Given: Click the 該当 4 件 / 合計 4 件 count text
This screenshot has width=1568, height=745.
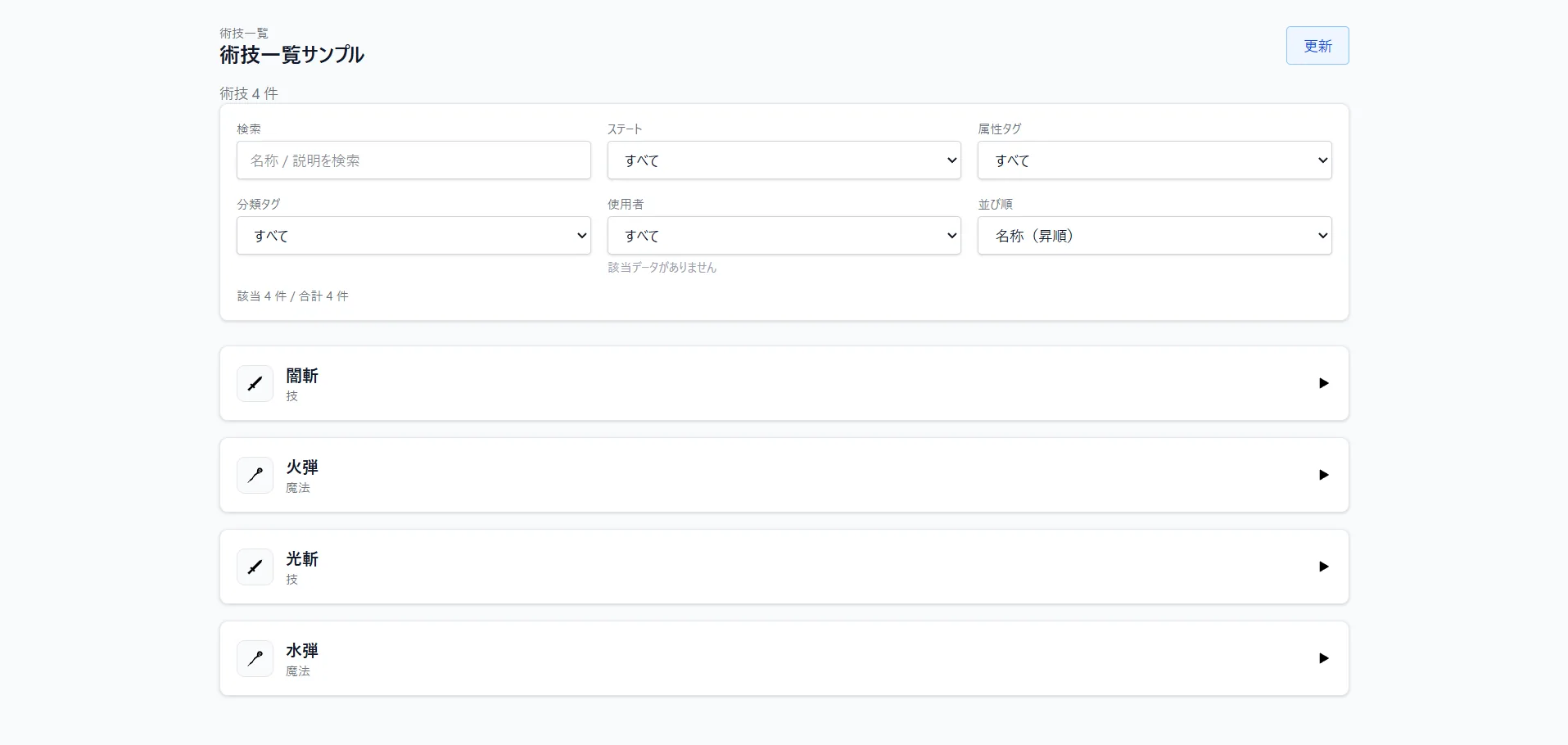Looking at the screenshot, I should (292, 296).
